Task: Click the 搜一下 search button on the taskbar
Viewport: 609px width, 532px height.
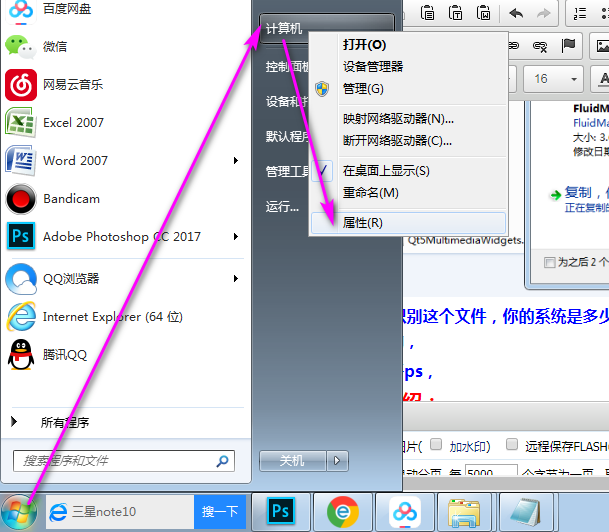Action: click(220, 512)
